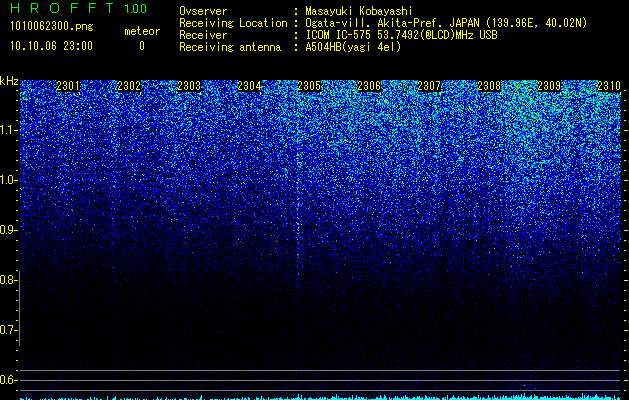Image resolution: width=629 pixels, height=400 pixels.
Task: Click the 2310 time marker
Action: (609, 86)
